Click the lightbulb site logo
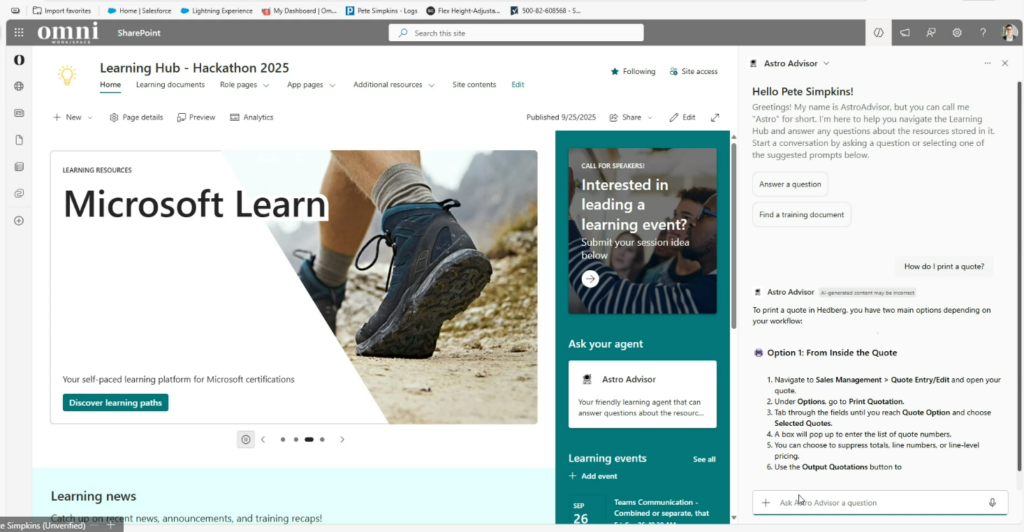 67,75
